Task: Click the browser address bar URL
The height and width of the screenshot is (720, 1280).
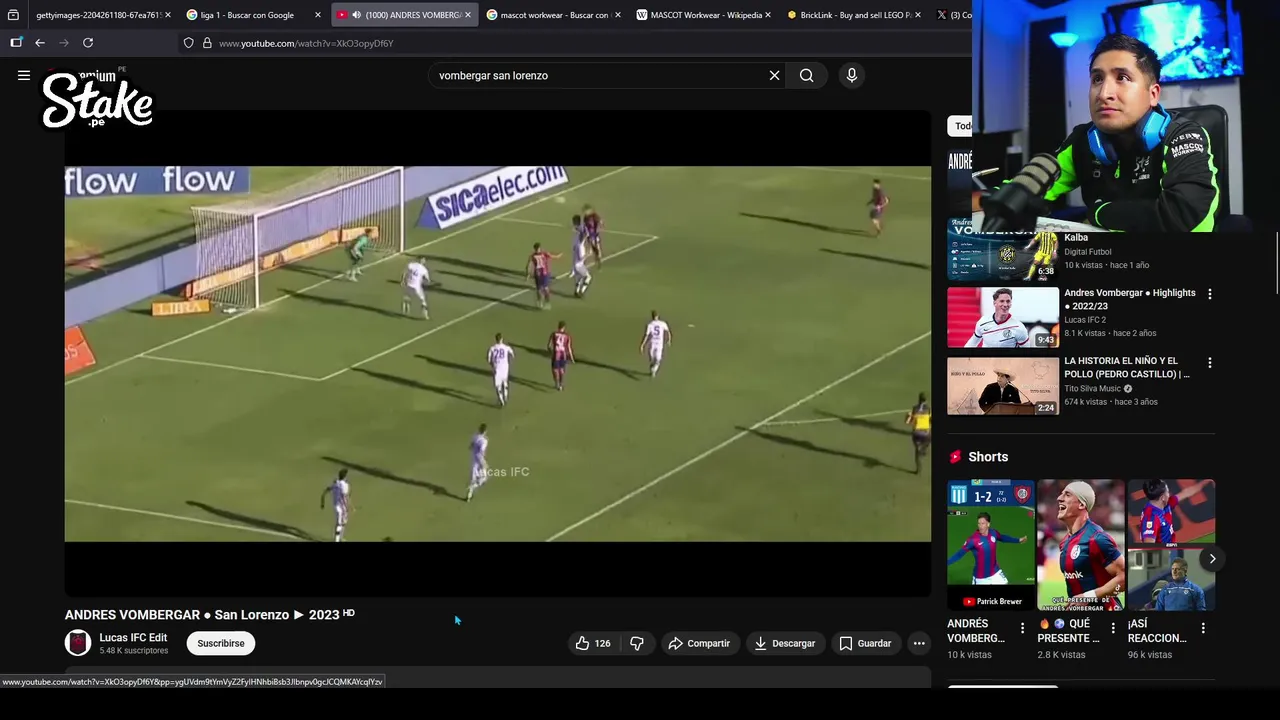Action: tap(306, 43)
